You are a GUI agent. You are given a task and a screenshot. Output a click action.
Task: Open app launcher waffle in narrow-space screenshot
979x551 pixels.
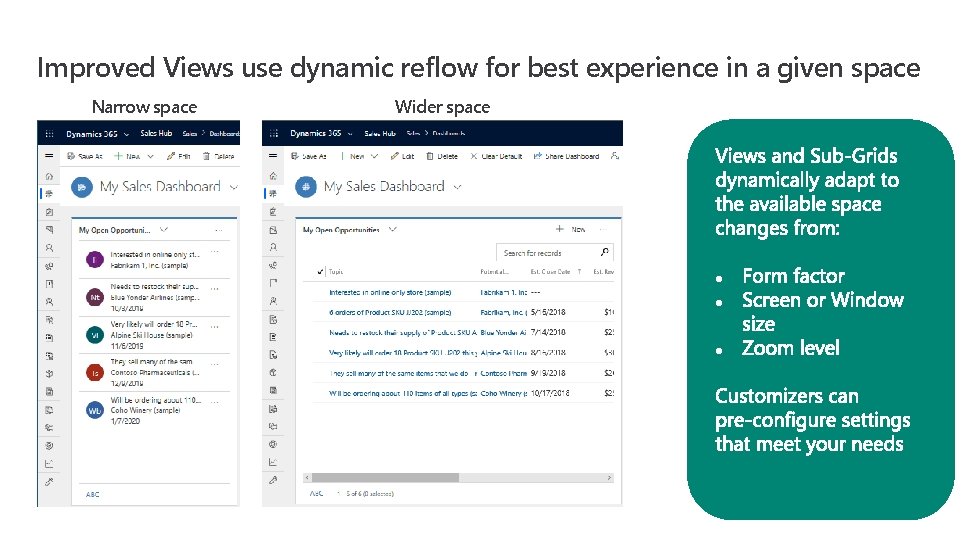49,134
